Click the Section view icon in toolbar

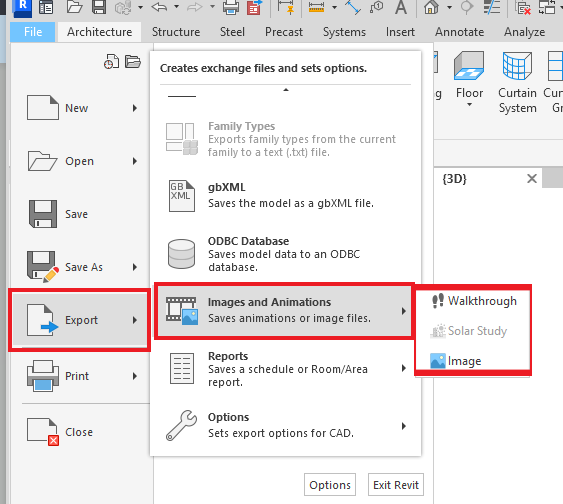467,7
